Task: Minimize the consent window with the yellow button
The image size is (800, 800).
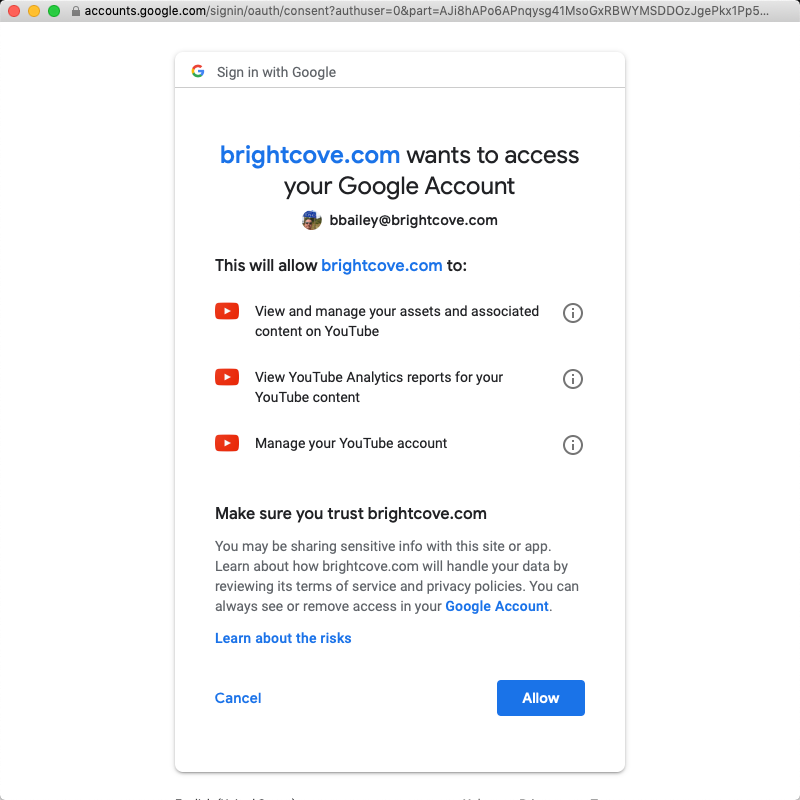Action: (x=34, y=11)
